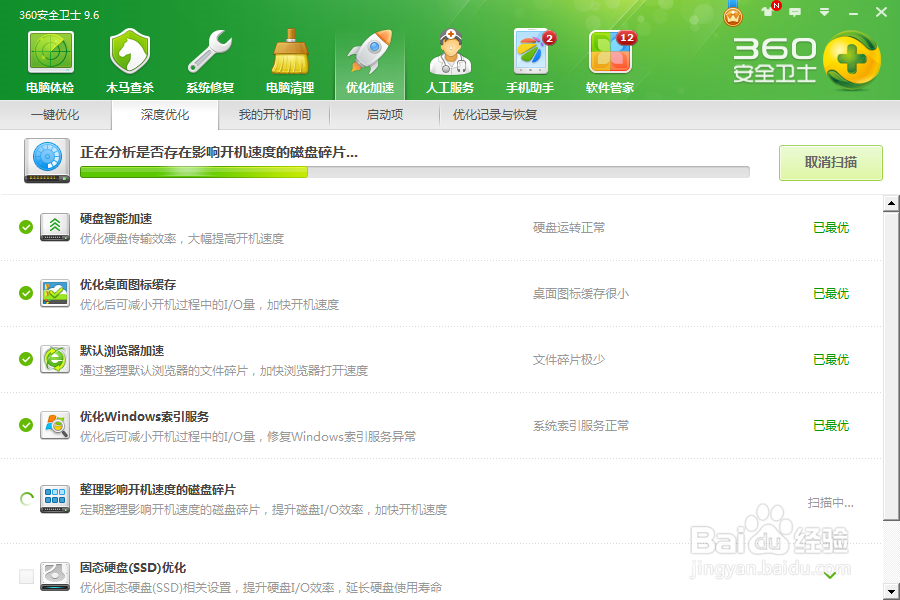
Task: Click 已最优 status for 默认浏览器加速
Action: pos(831,359)
